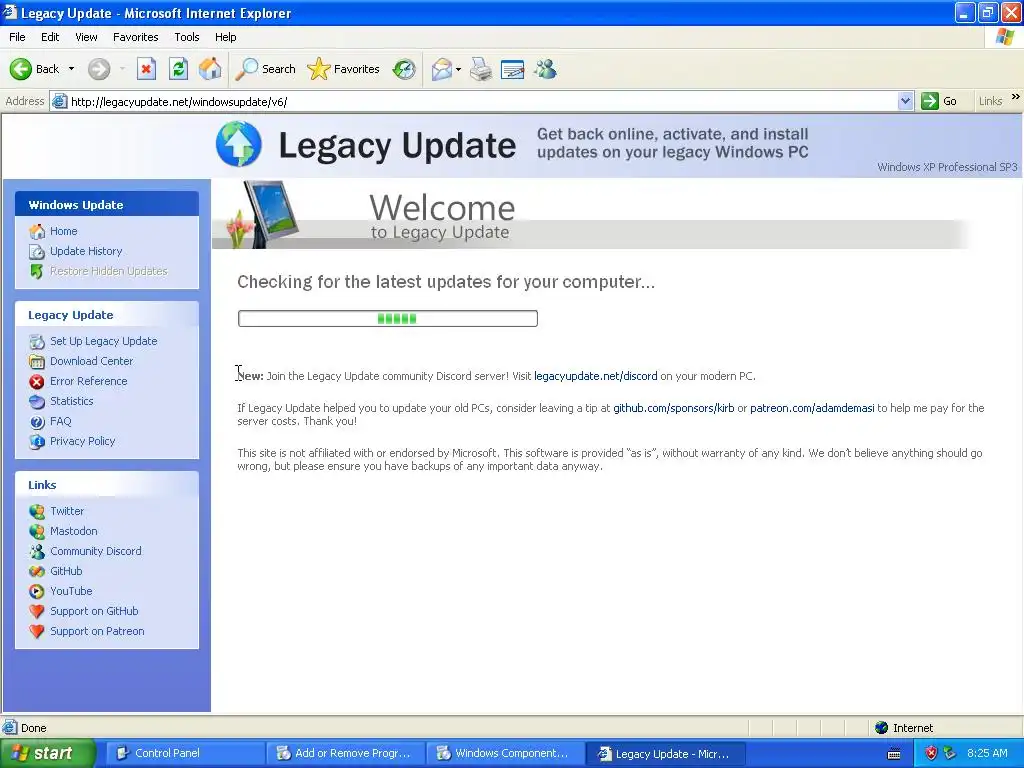Screen dimensions: 1024x768
Task: Stop page loading with red X icon
Action: coord(146,69)
